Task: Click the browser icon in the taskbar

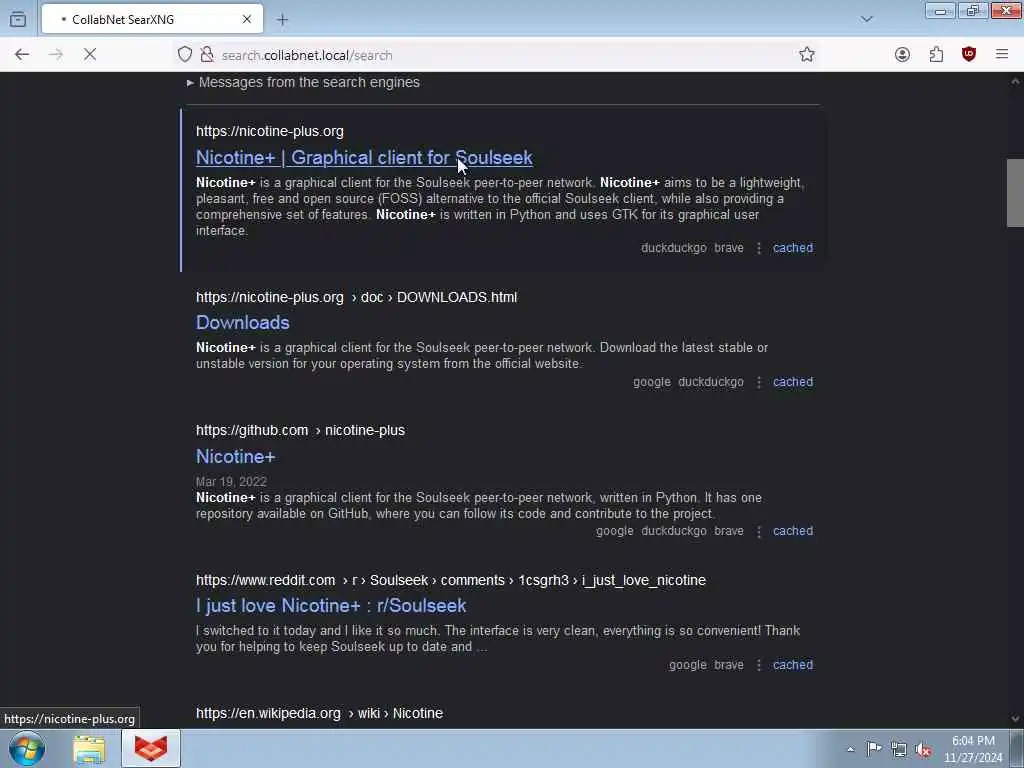Action: (x=151, y=749)
